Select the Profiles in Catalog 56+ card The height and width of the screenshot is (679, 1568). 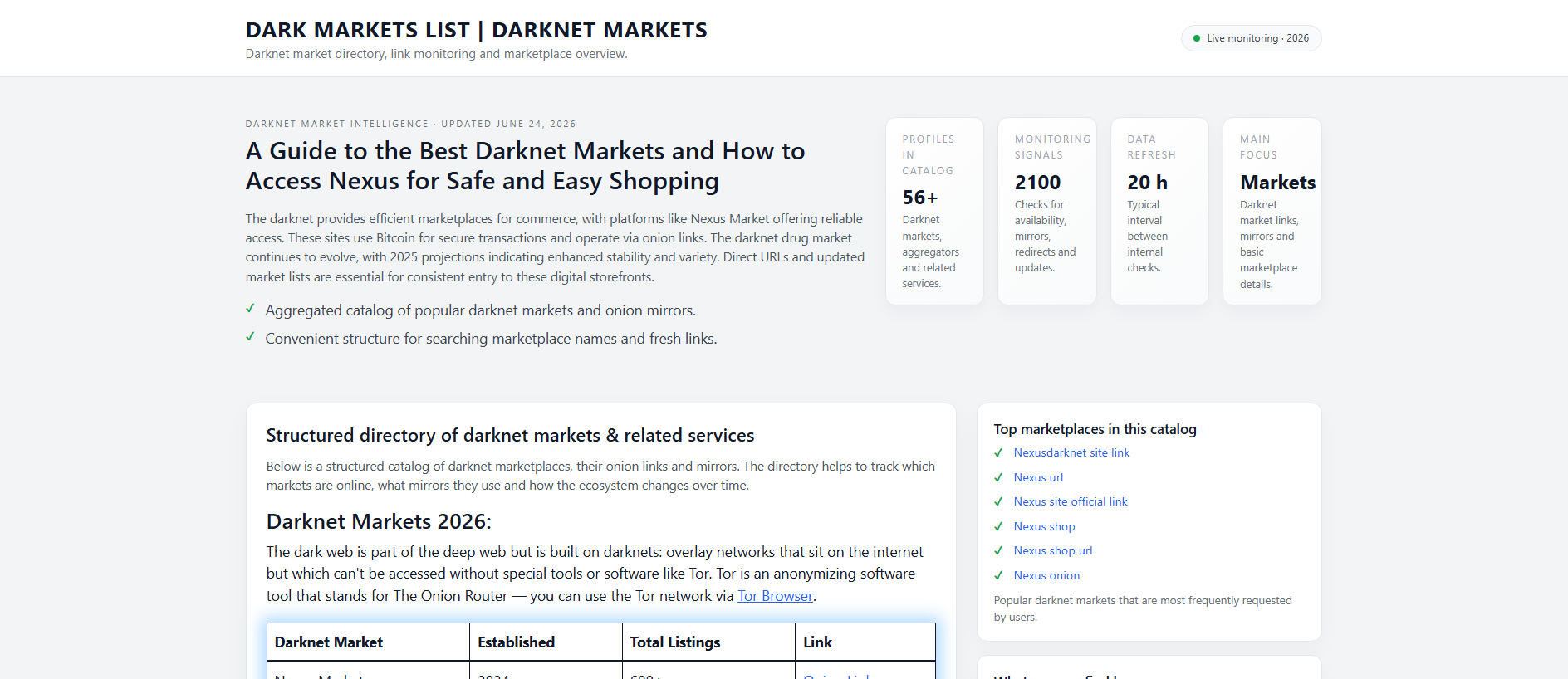coord(934,211)
